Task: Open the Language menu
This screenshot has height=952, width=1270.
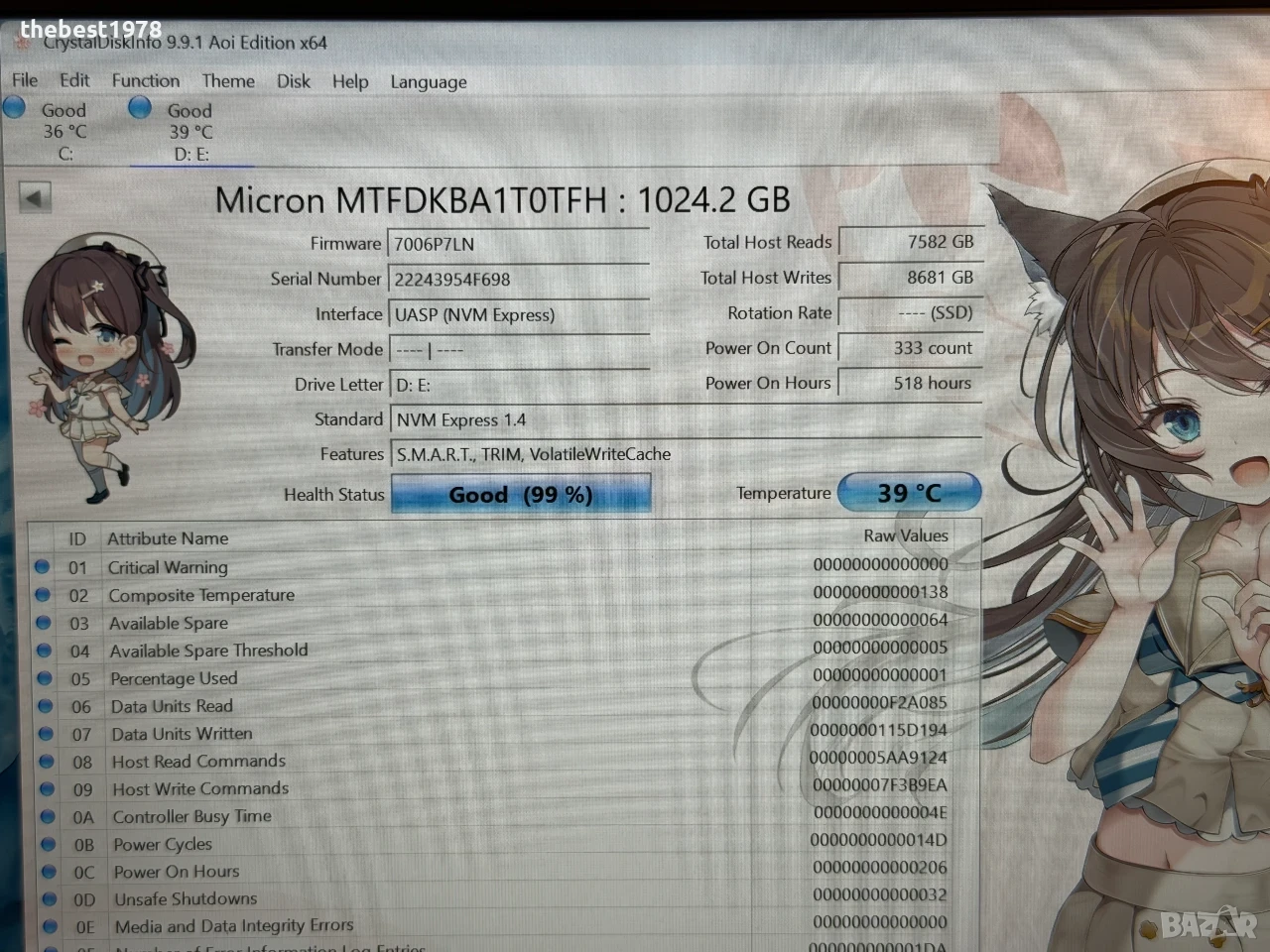Action: (x=429, y=82)
